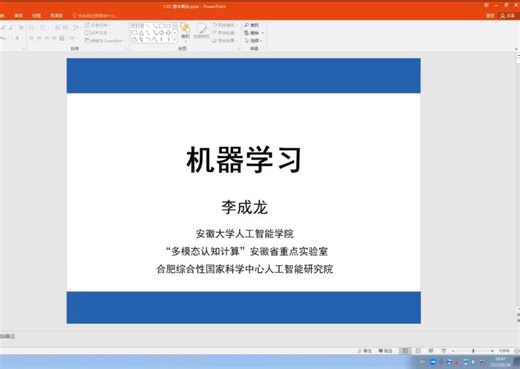Open Shape Fill (形状填充) dropdown

tap(225, 25)
